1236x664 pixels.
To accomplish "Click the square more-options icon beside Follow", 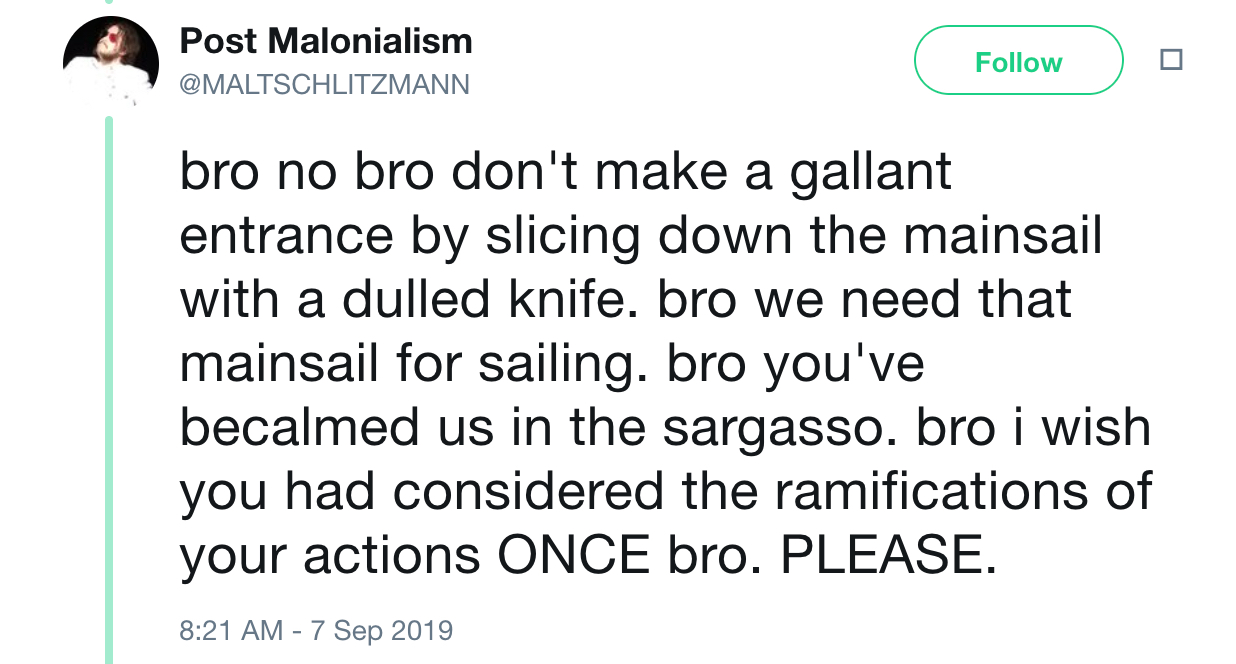I will [1171, 61].
